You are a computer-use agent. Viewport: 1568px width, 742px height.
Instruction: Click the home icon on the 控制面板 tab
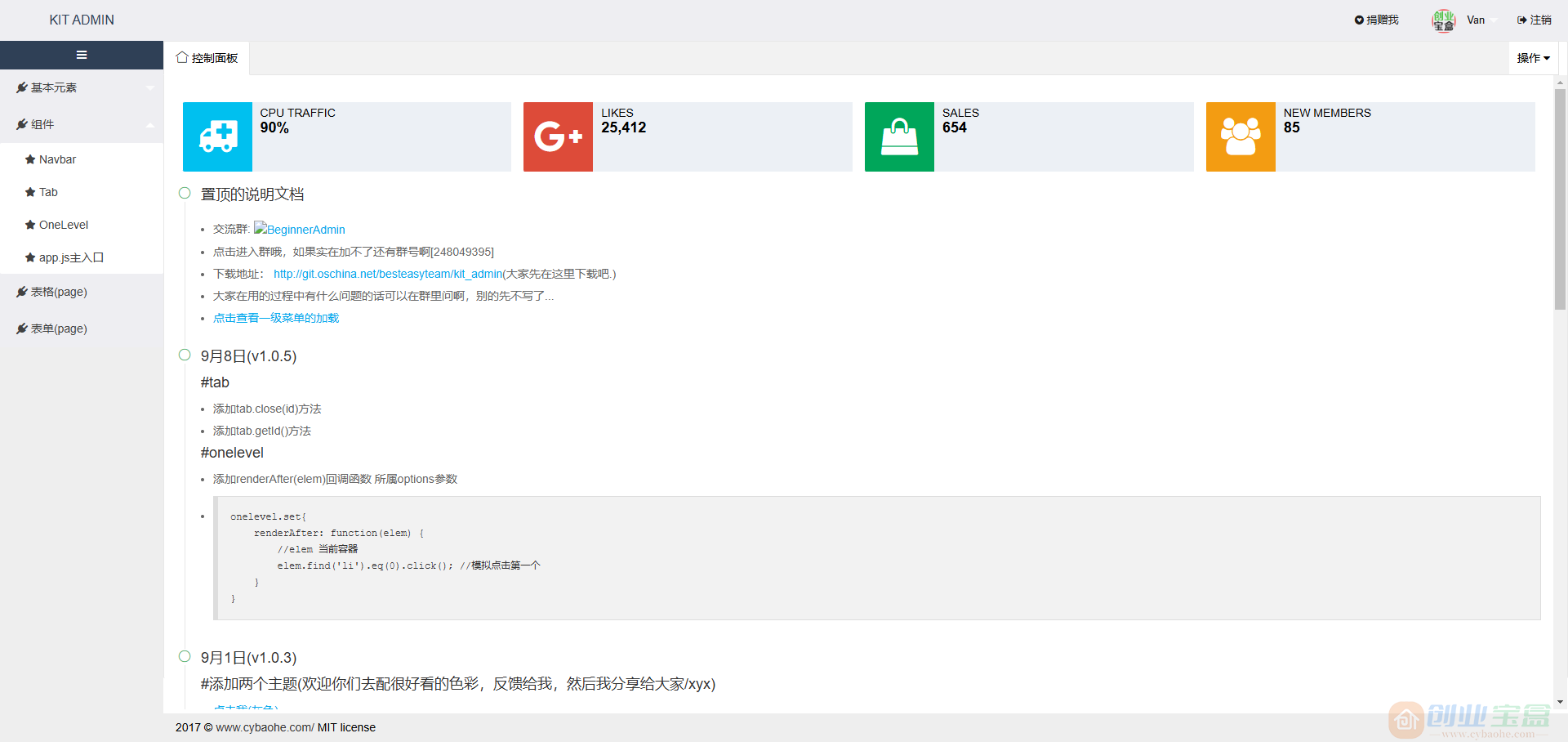(182, 57)
